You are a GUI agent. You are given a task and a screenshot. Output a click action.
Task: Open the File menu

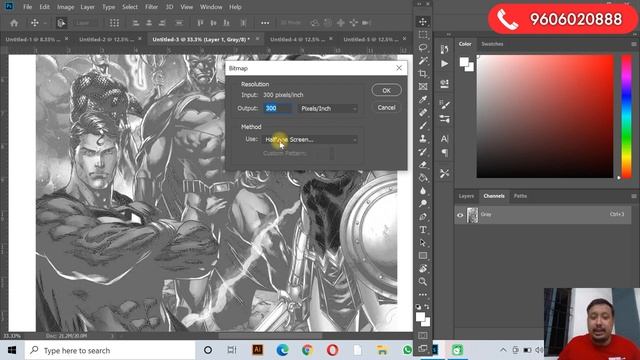point(27,7)
